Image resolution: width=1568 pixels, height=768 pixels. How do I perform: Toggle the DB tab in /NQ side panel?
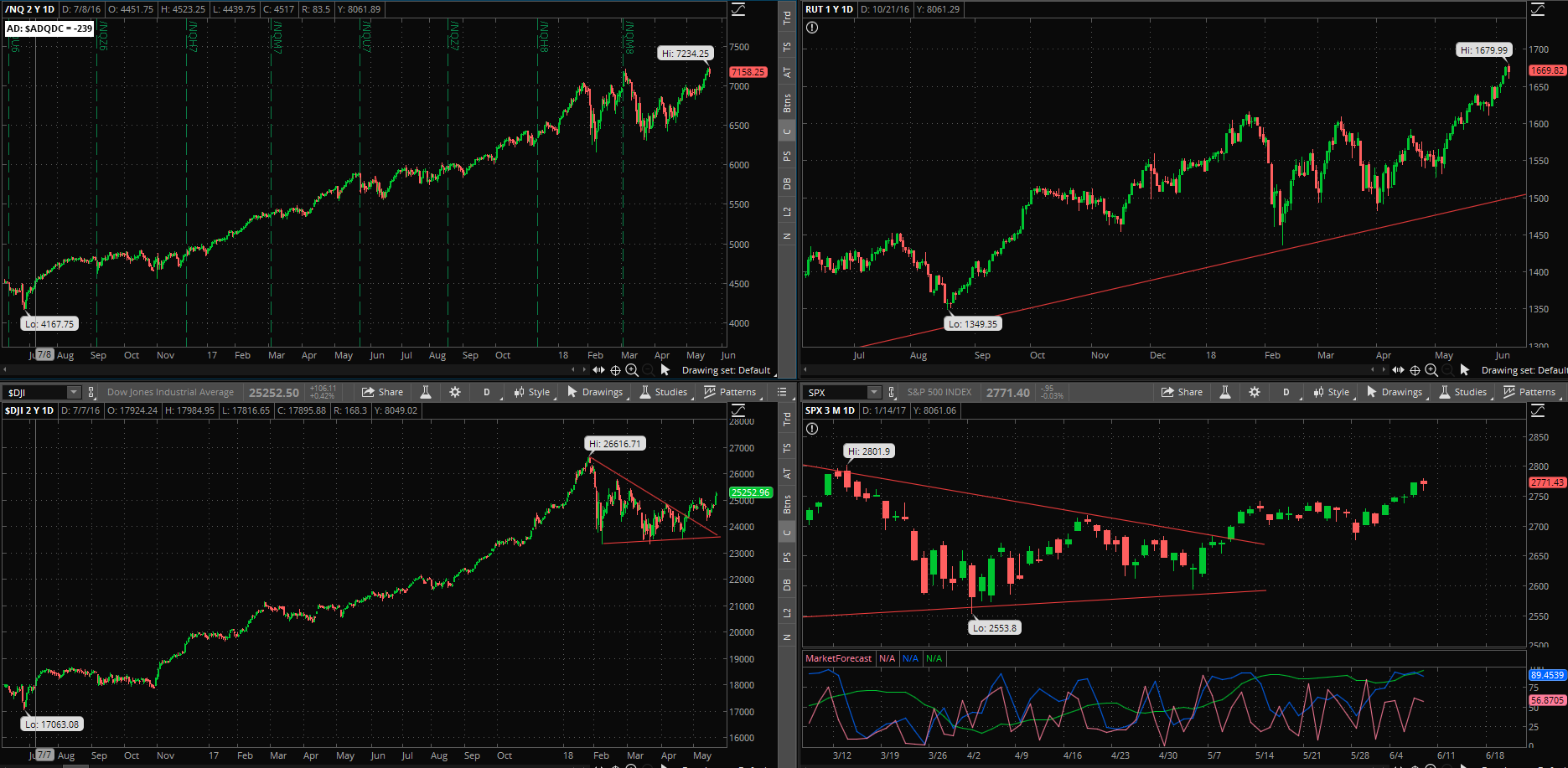(x=787, y=183)
